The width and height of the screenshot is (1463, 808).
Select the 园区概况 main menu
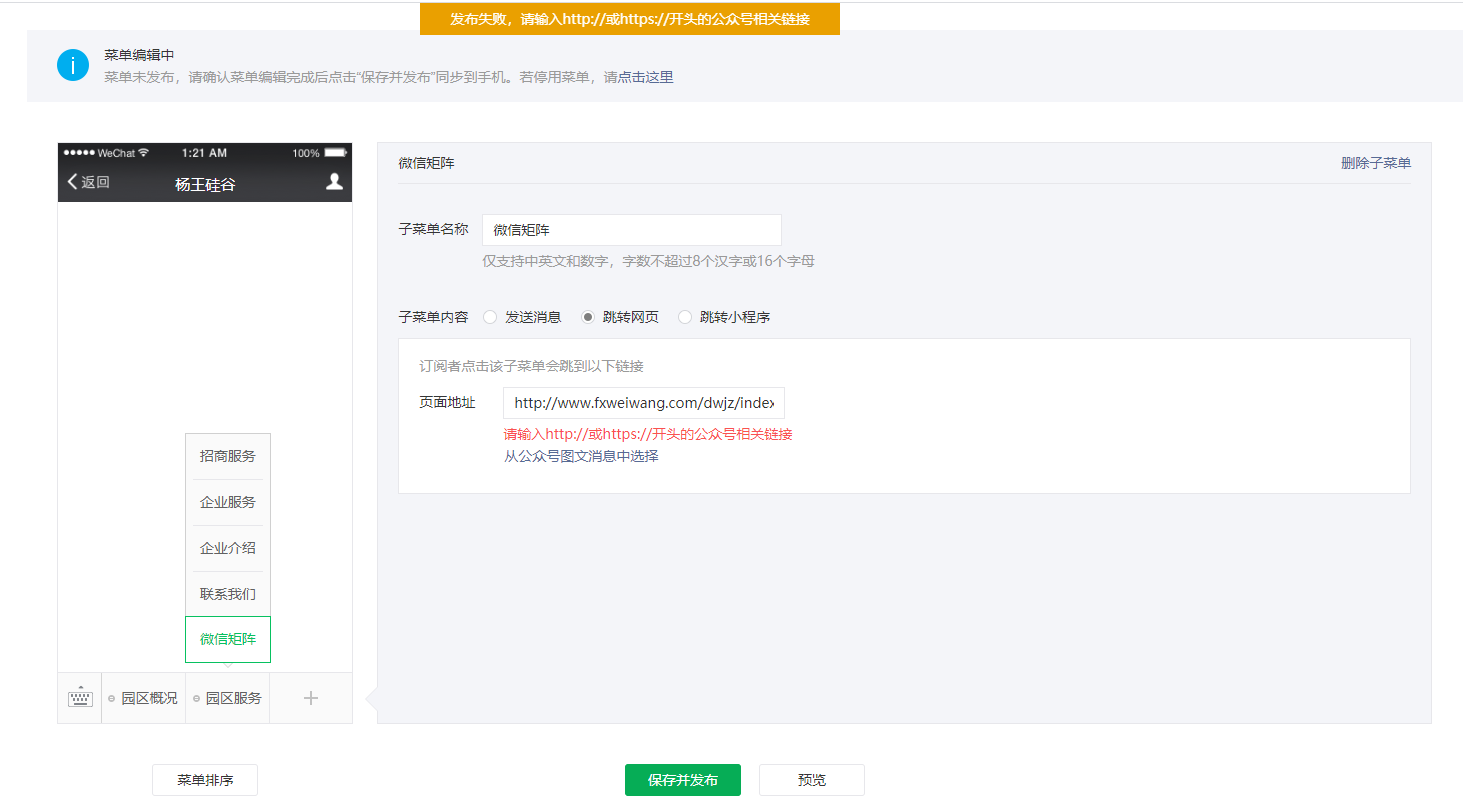144,698
